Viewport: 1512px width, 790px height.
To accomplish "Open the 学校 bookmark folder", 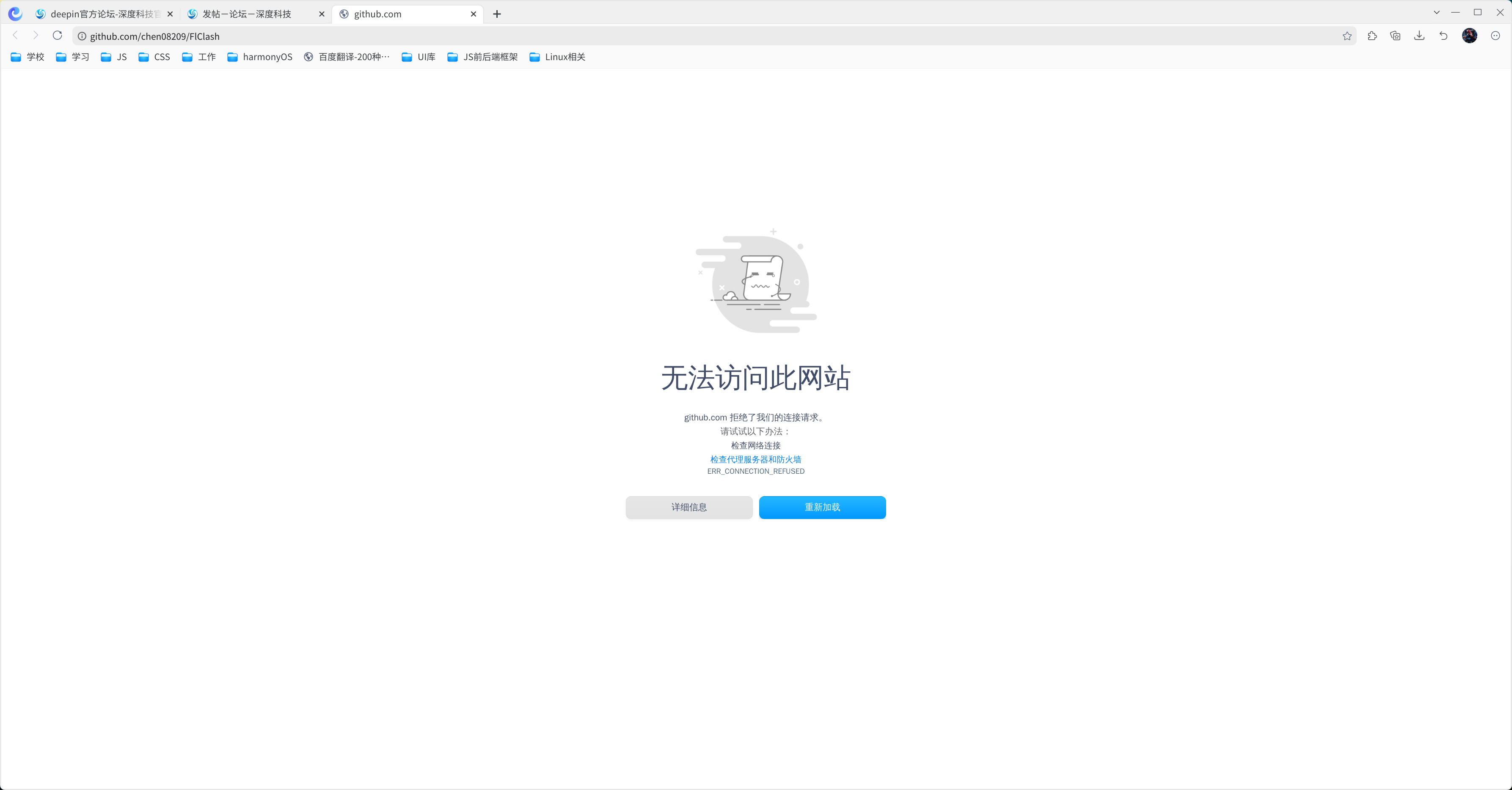I will (28, 57).
